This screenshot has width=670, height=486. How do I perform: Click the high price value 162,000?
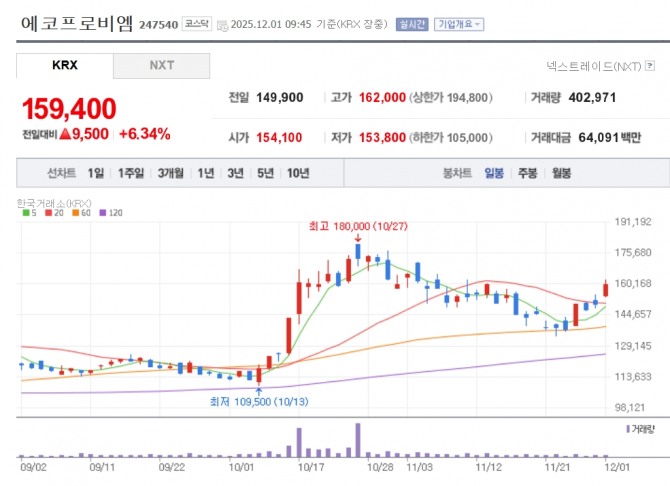(x=382, y=97)
